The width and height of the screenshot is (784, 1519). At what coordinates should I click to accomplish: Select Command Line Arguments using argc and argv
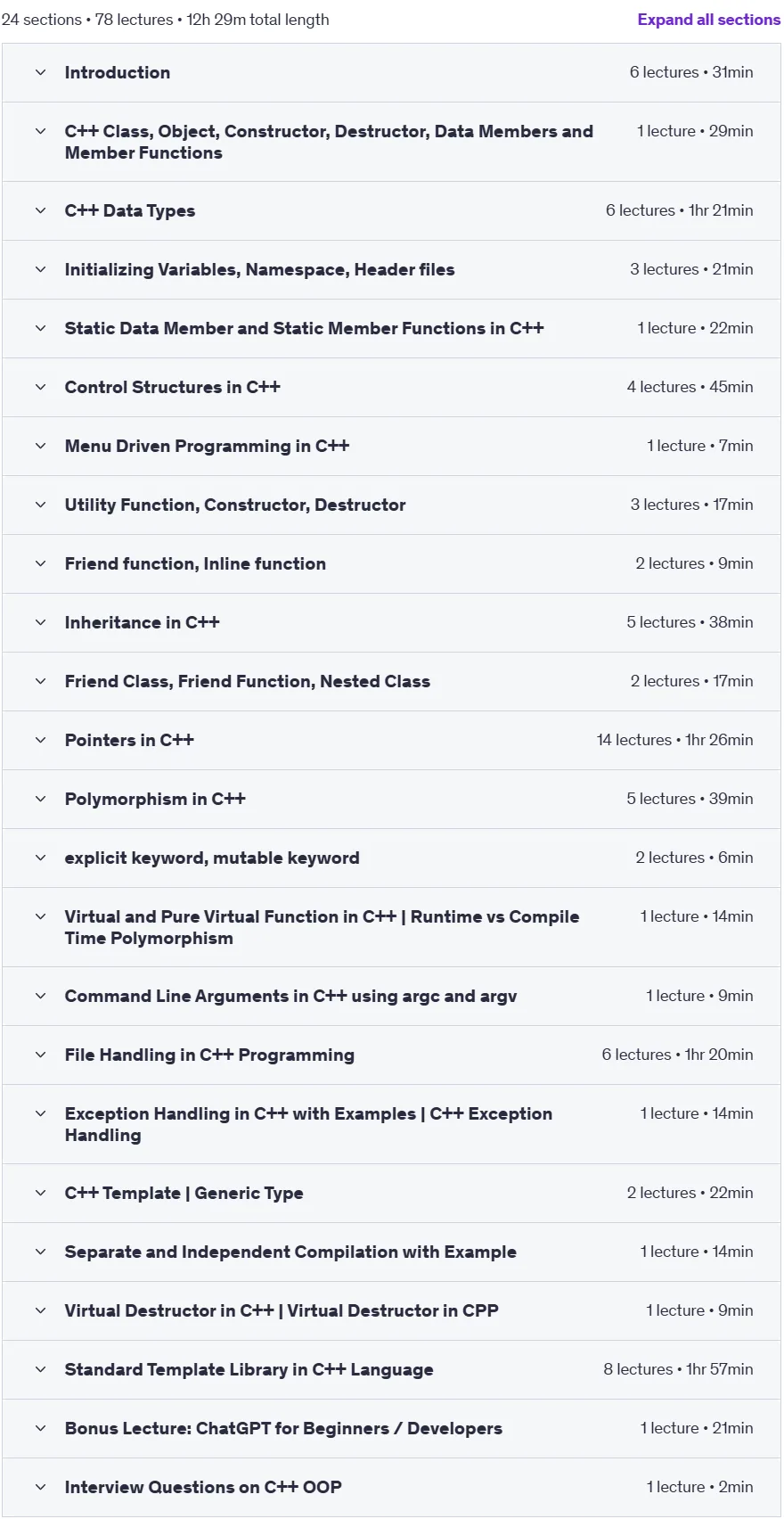click(x=290, y=996)
